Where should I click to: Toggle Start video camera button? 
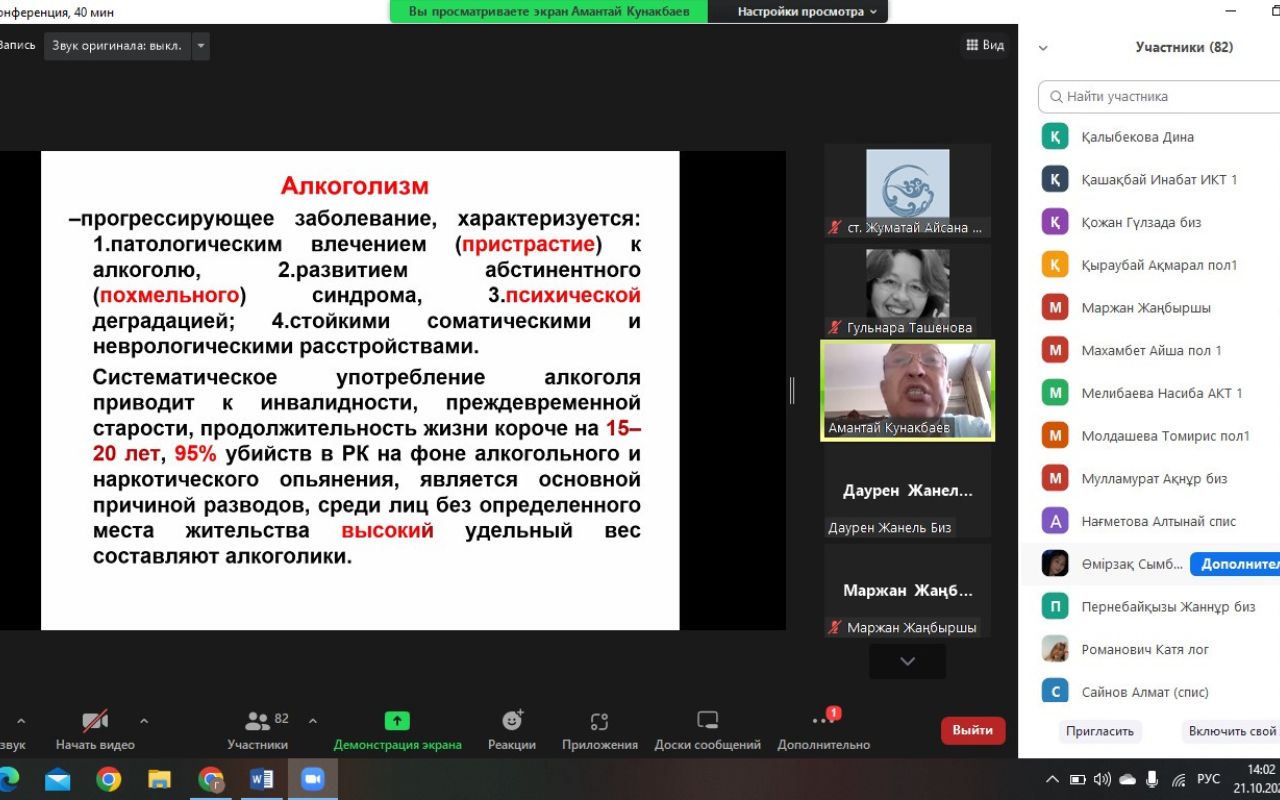95,721
